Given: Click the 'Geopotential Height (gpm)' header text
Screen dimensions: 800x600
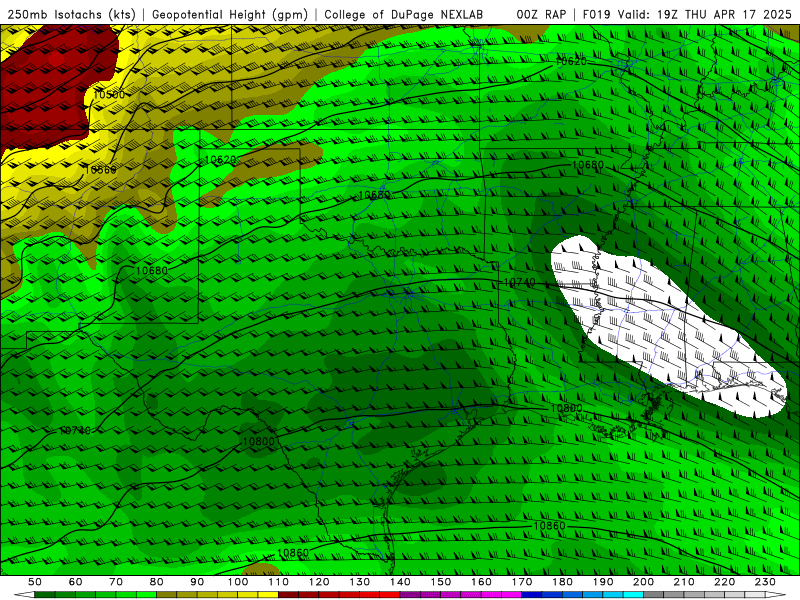Looking at the screenshot, I should [x=230, y=14].
